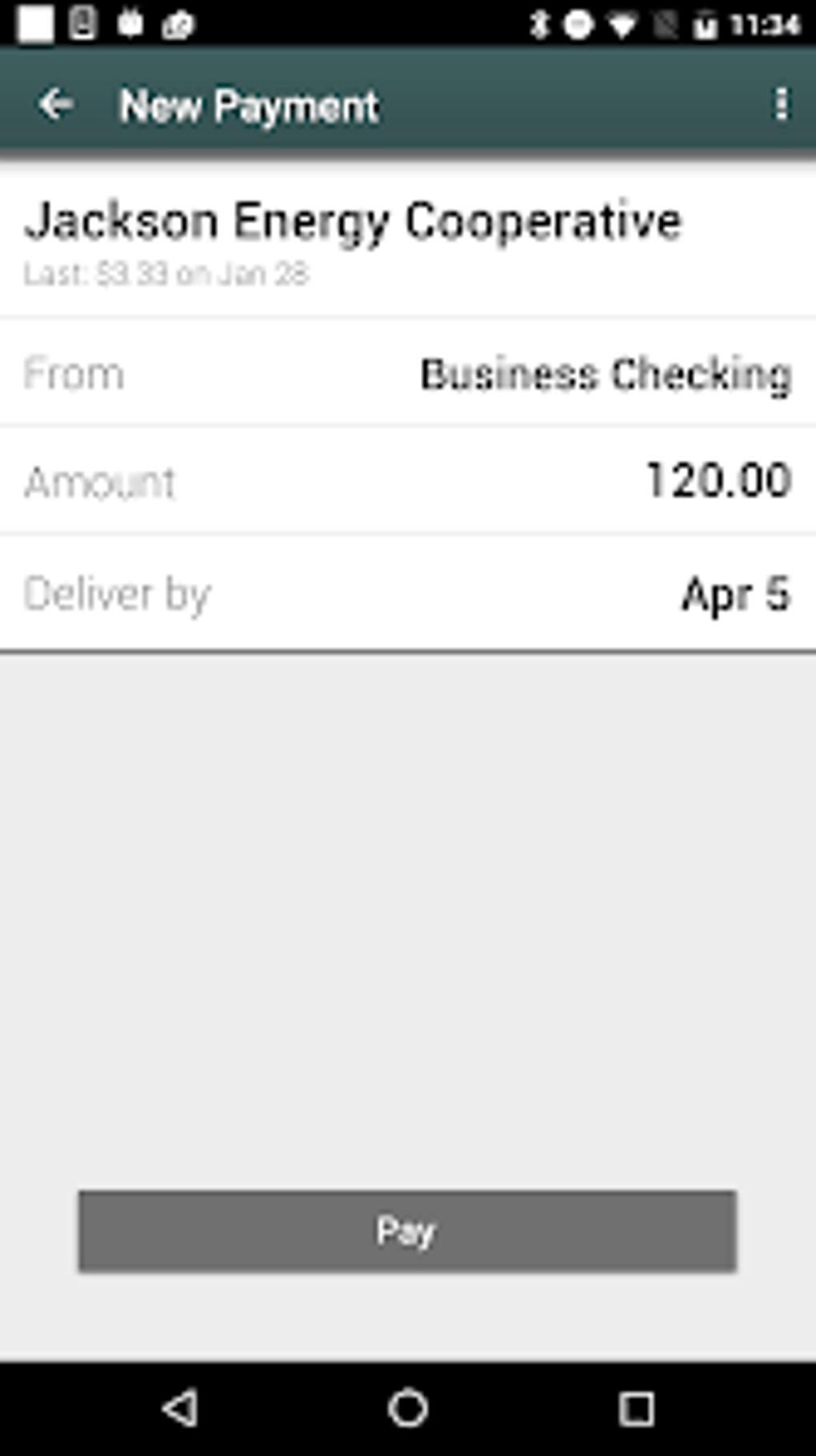Pick a new Apr 5 delivery date
This screenshot has width=816, height=1456.
coord(735,594)
